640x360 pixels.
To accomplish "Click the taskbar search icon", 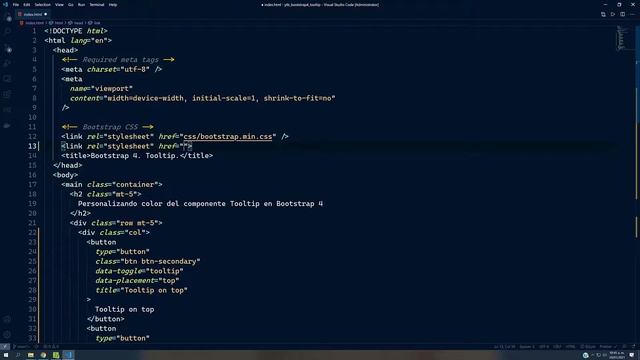I will click(x=18, y=355).
